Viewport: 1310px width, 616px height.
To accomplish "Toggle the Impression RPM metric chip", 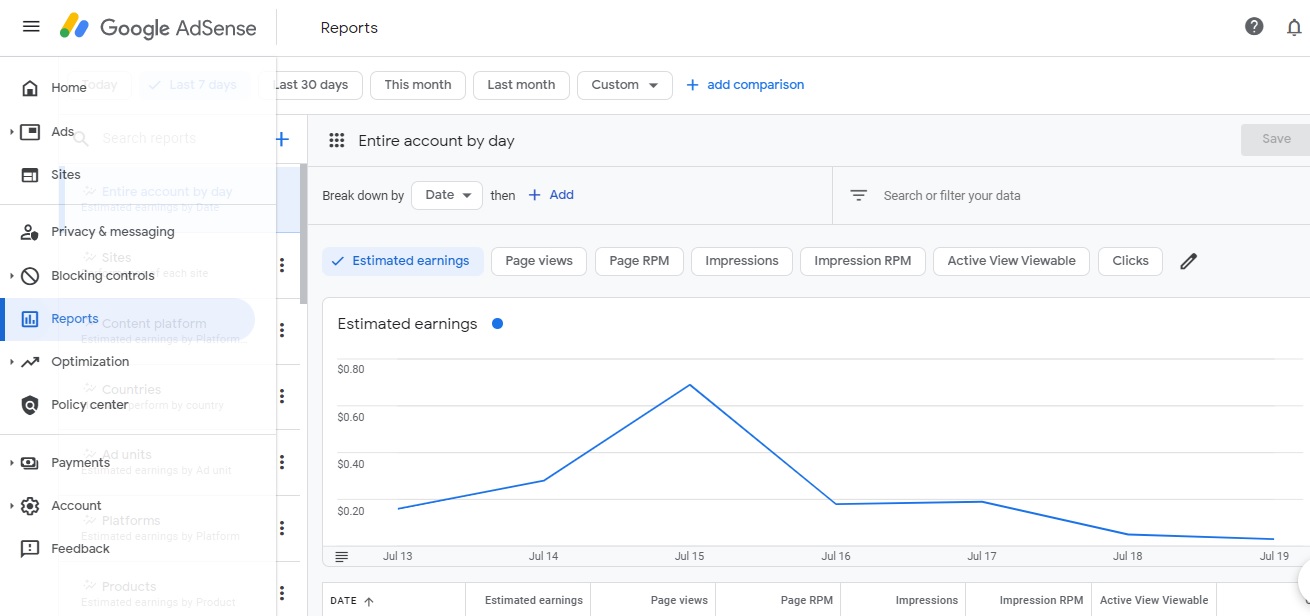I will pos(863,261).
